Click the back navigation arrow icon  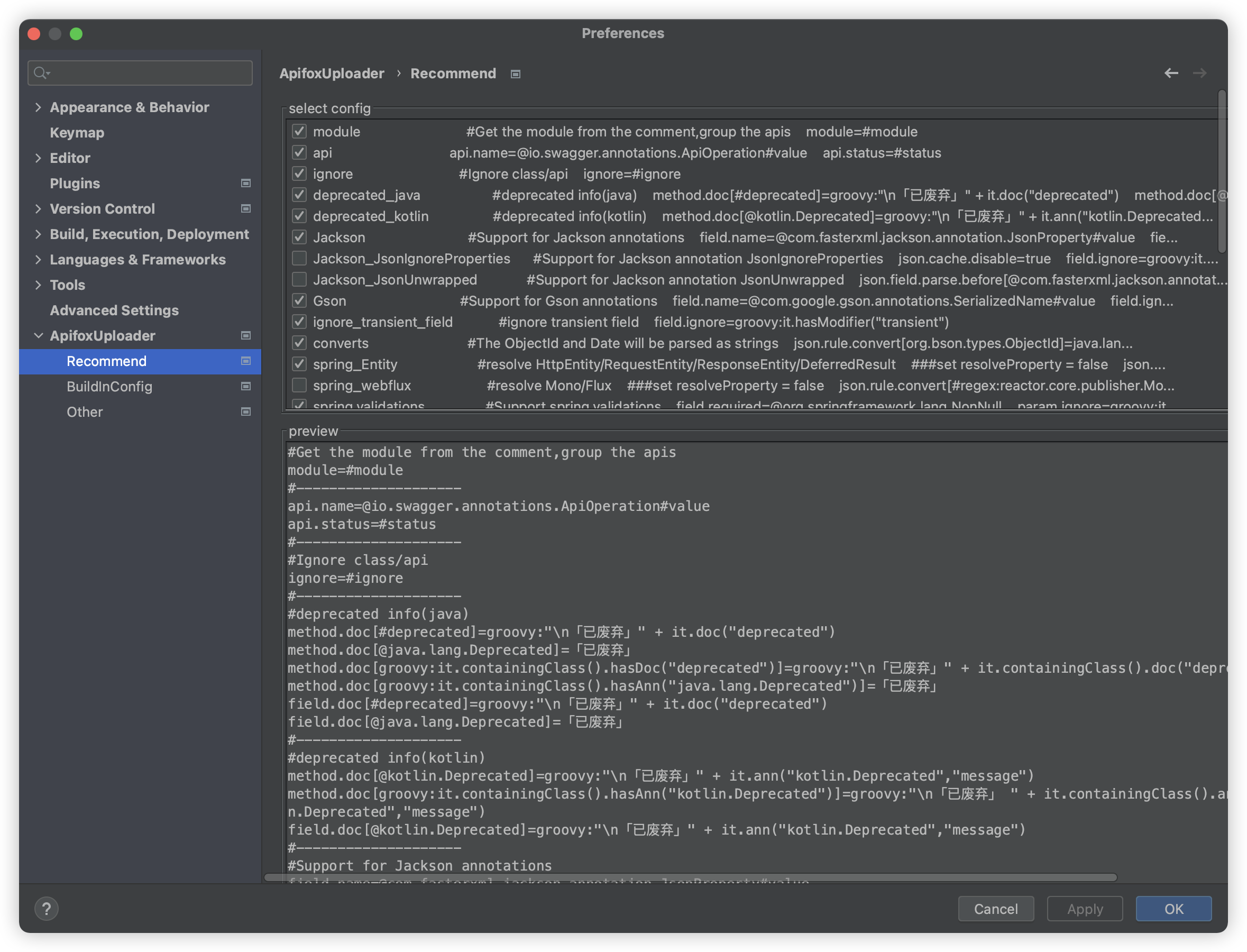coord(1171,73)
